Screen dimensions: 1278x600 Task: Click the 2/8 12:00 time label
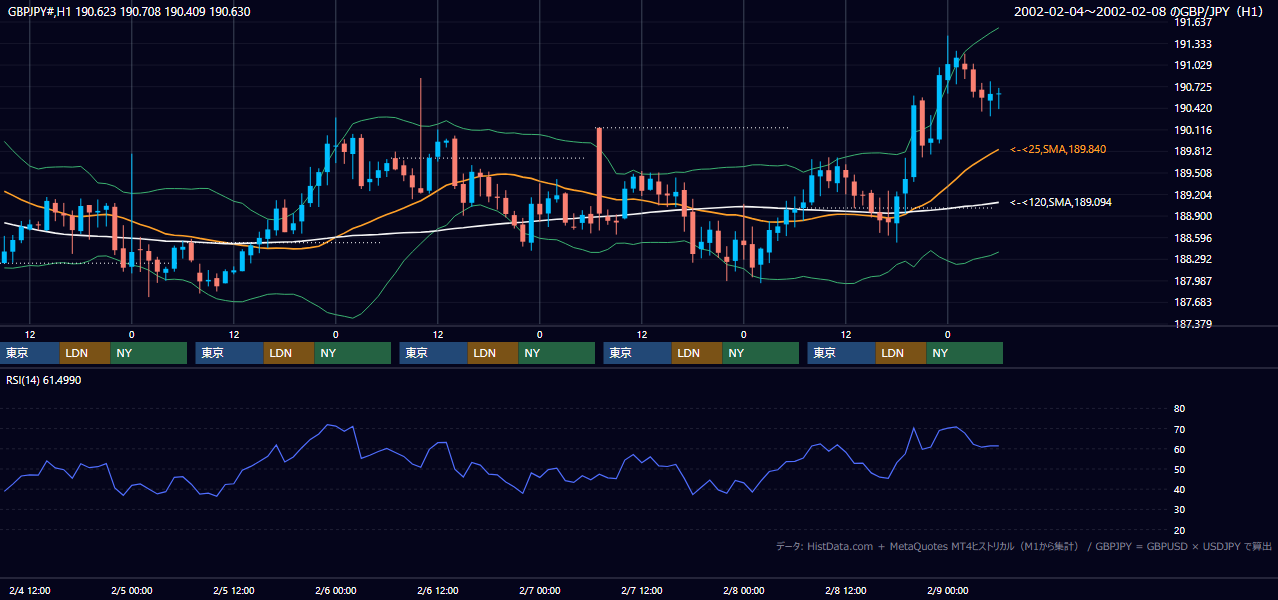(x=846, y=591)
